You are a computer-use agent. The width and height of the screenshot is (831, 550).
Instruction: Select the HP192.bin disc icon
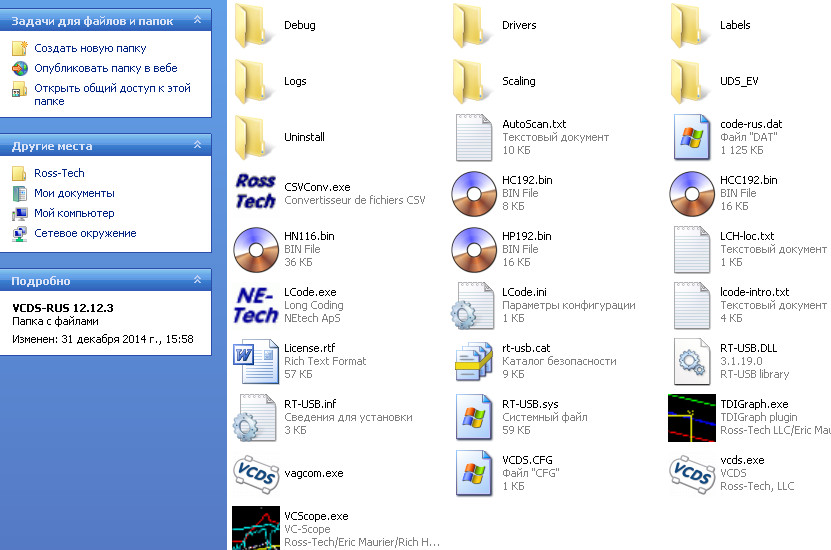tap(474, 250)
